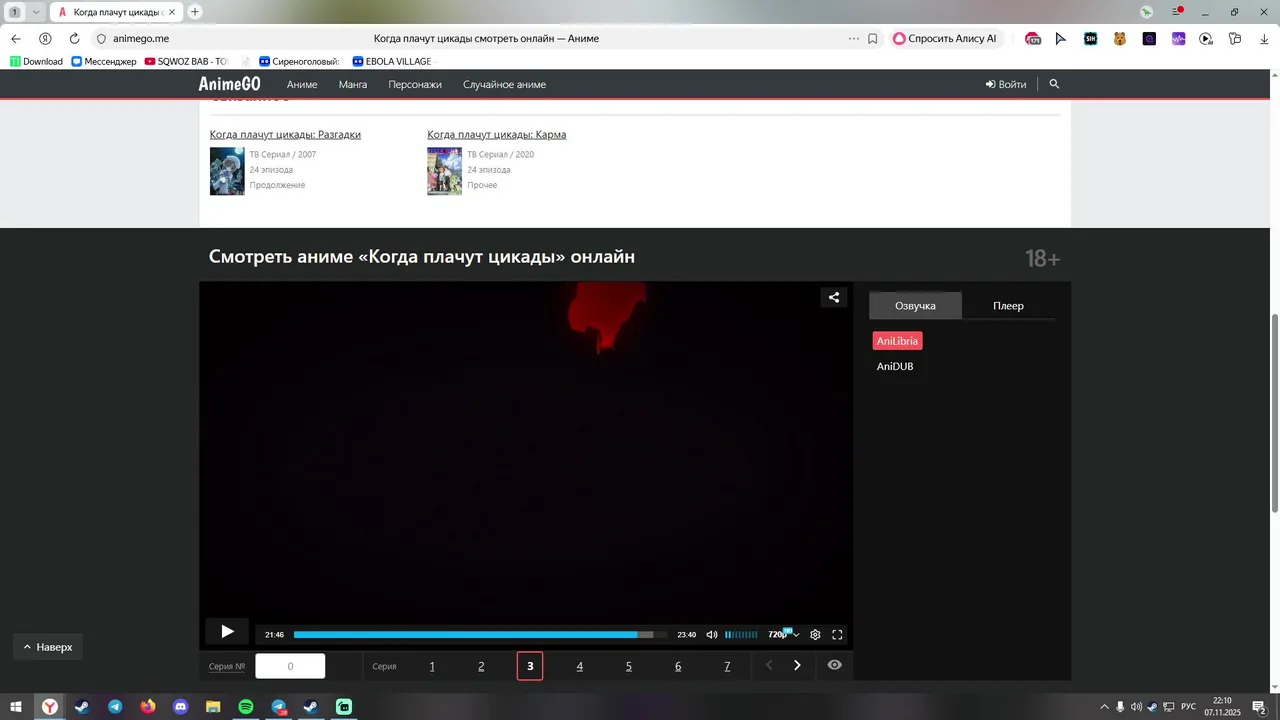Open the Персонажи menu item

tap(415, 85)
